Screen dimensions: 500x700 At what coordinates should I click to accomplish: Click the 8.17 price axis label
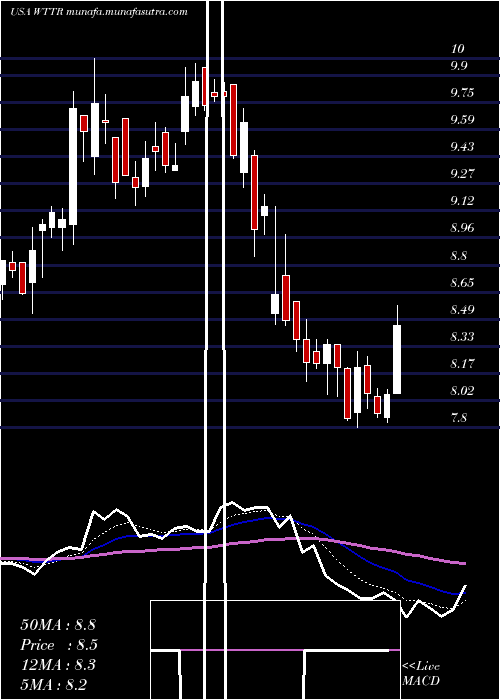tap(462, 363)
